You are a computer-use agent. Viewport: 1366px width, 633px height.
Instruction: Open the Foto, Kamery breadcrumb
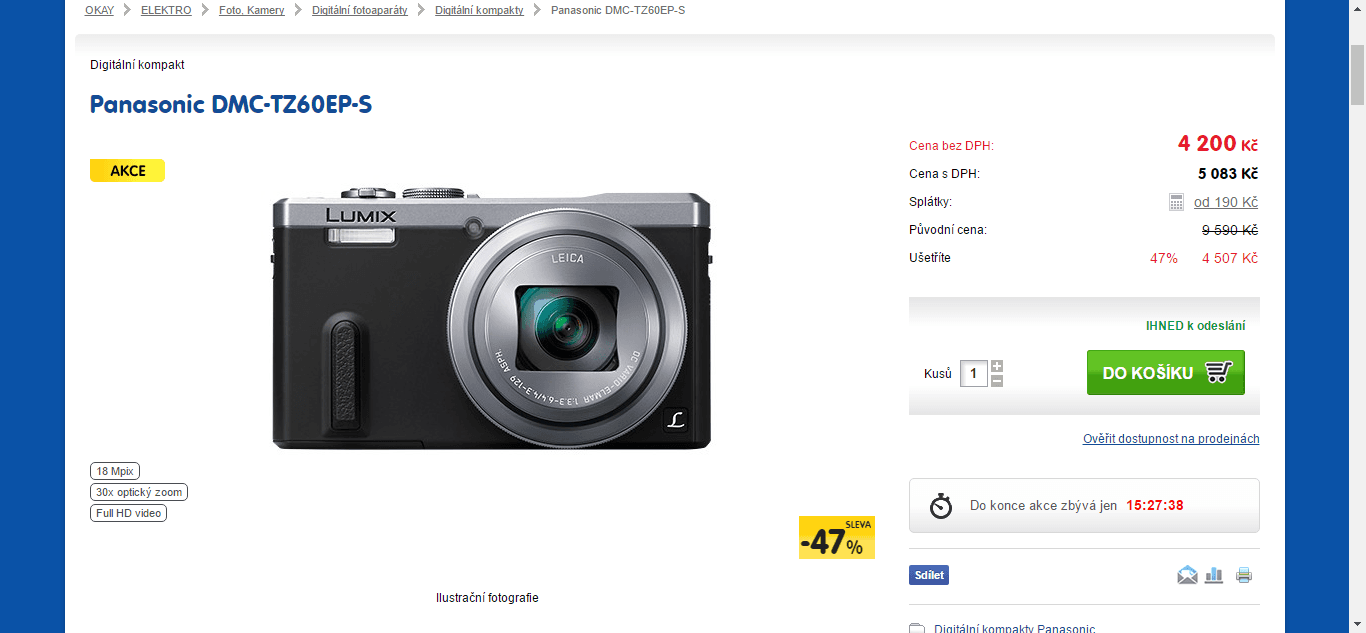pos(252,10)
